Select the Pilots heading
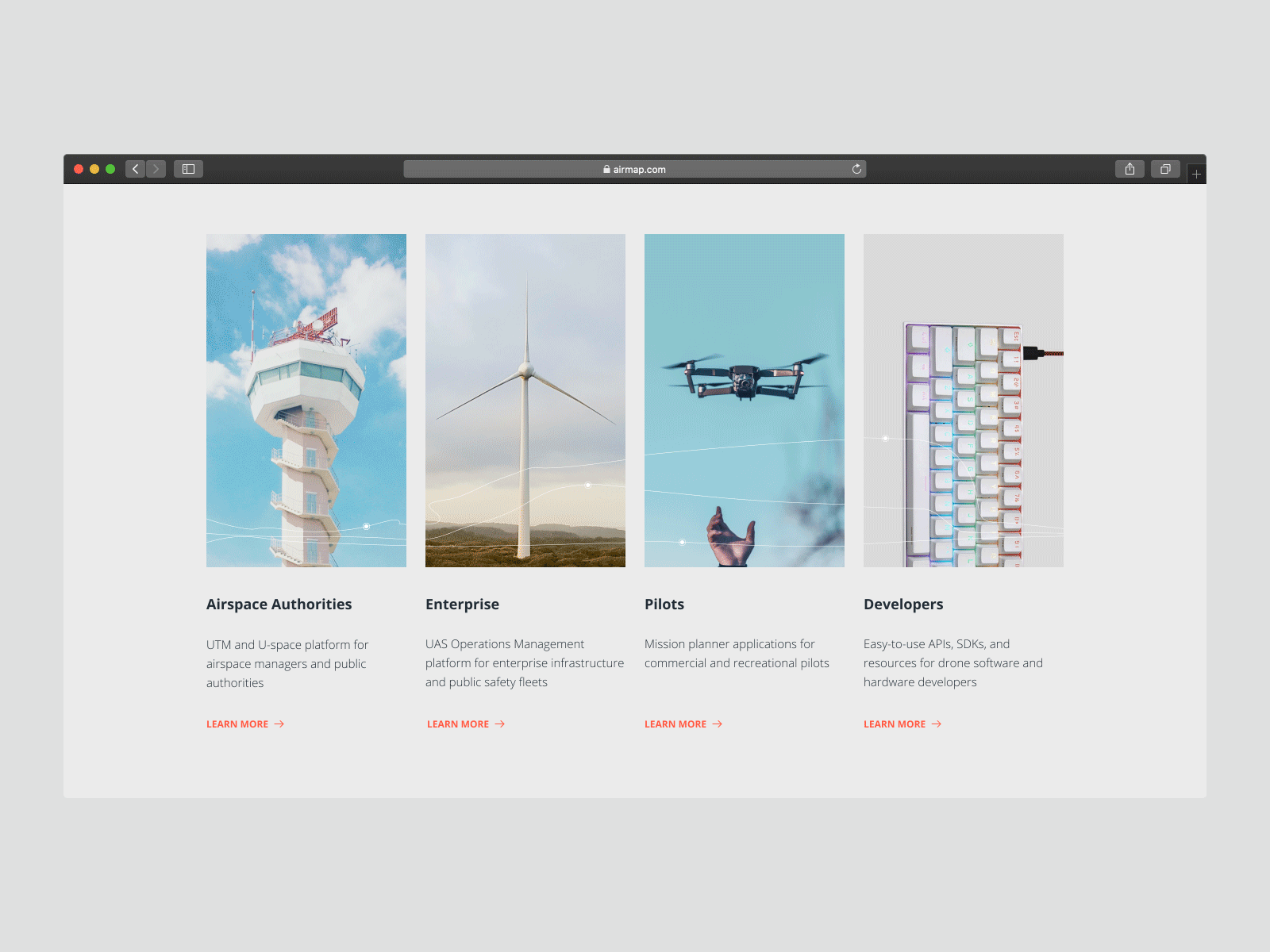The height and width of the screenshot is (952, 1270). point(665,604)
